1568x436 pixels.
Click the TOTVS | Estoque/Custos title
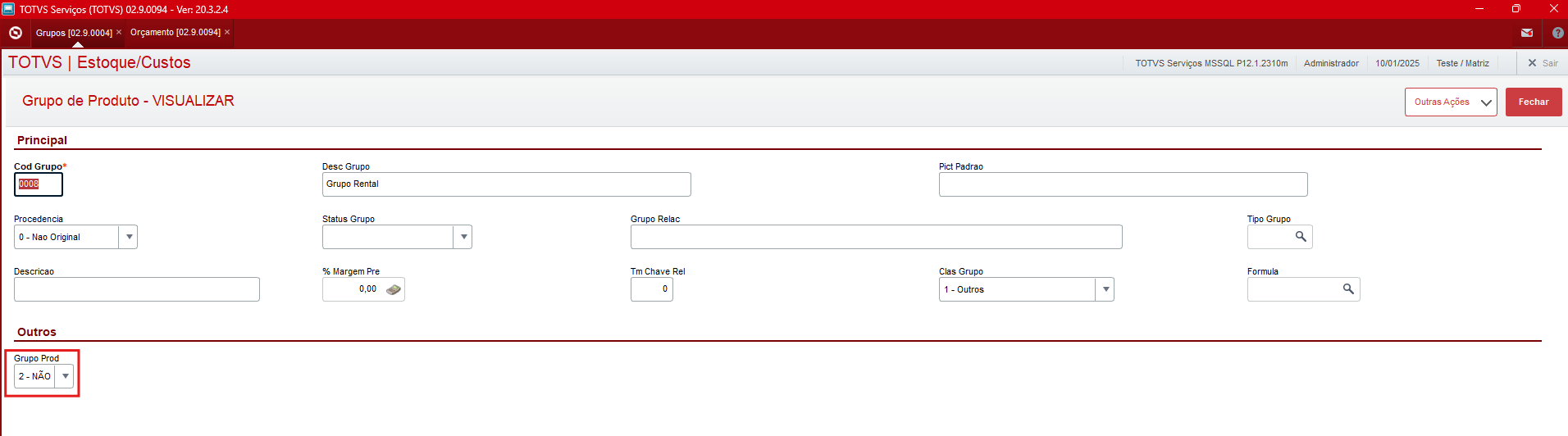point(99,62)
